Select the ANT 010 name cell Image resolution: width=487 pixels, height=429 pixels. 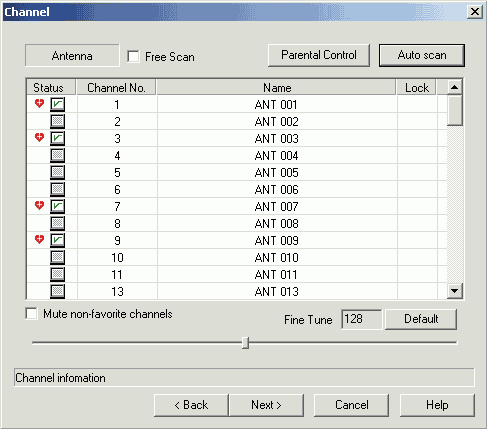(x=277, y=257)
